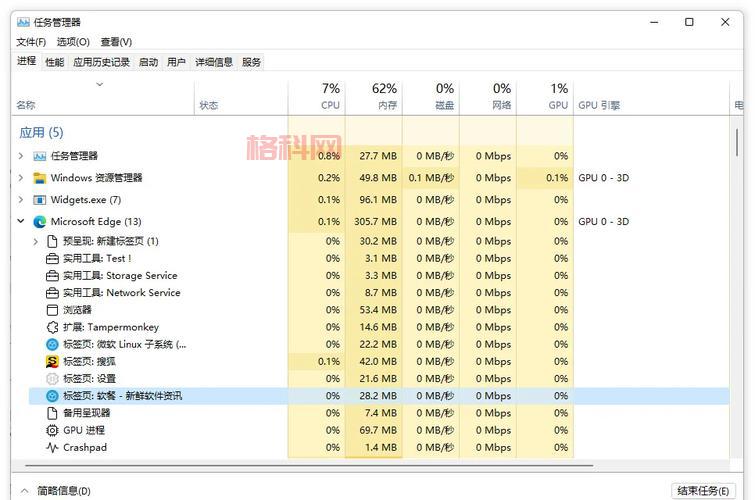Screen dimensions: 755x500
Task: Click toolbox icon for Storage Service
Action: tap(52, 276)
